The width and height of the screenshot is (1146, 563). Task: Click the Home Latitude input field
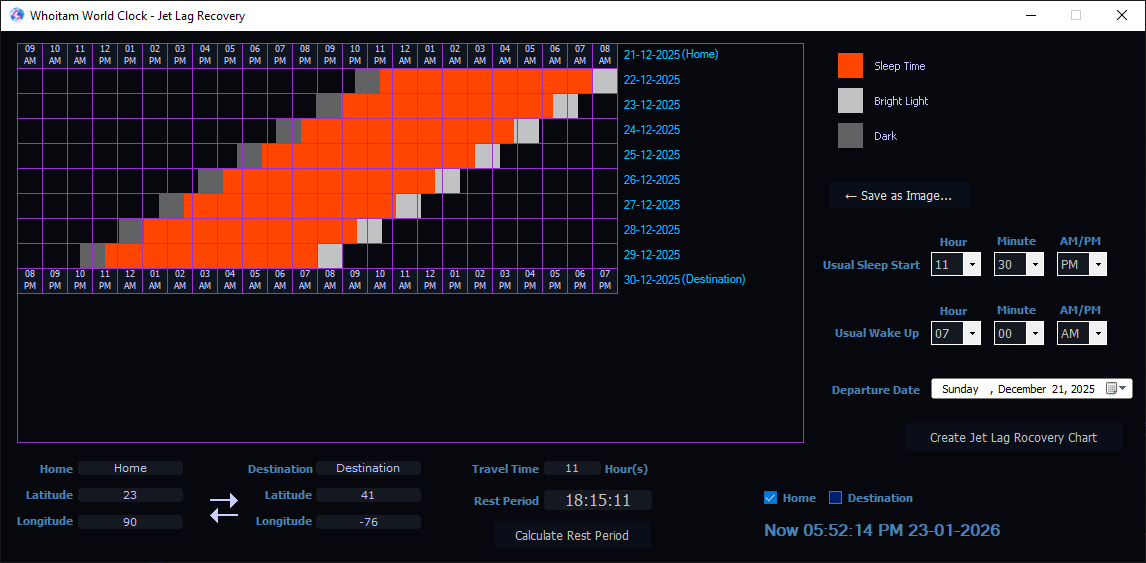(x=130, y=495)
